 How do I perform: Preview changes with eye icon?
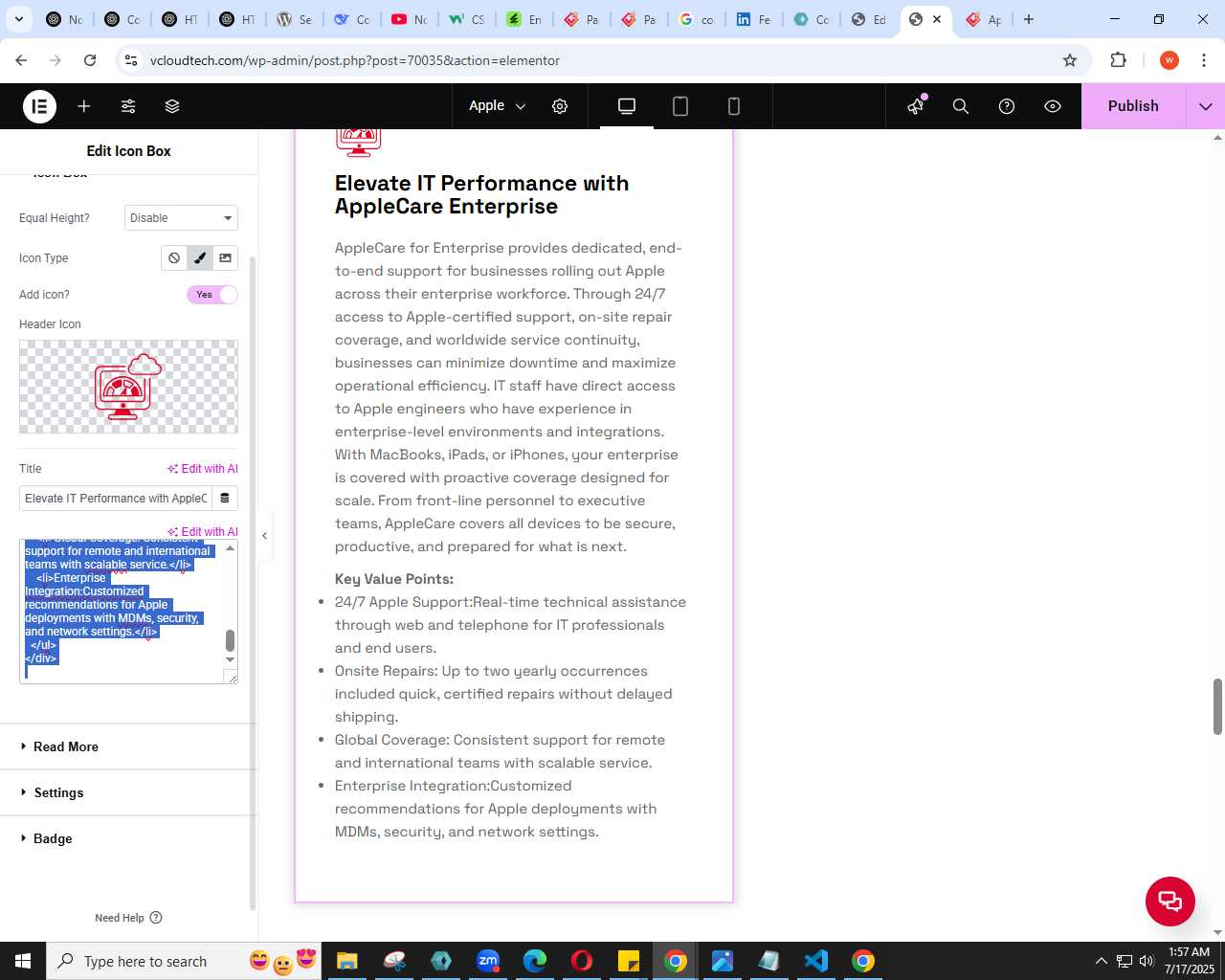1053,106
